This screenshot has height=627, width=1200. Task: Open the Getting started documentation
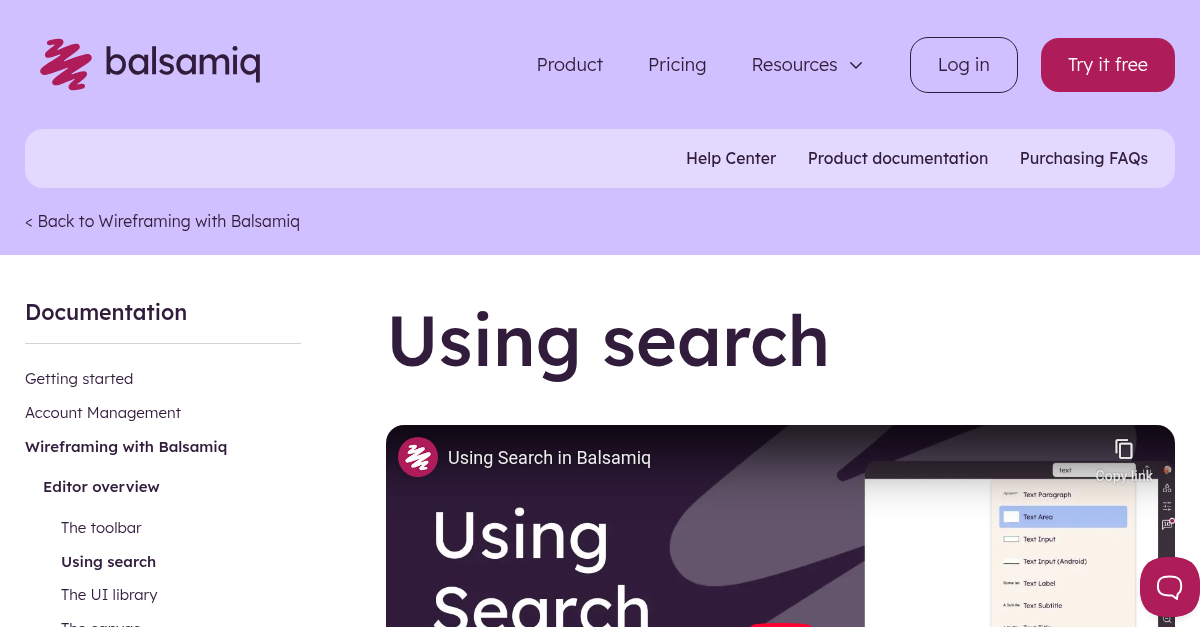(x=79, y=379)
